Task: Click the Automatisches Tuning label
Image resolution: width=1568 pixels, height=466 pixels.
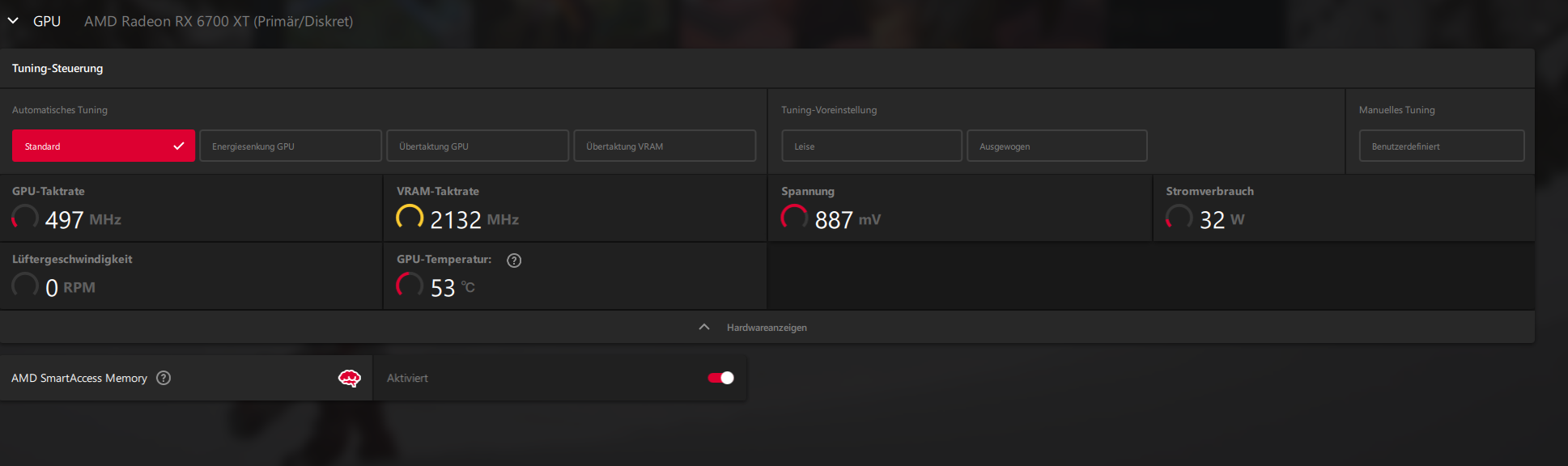Action: (x=60, y=110)
